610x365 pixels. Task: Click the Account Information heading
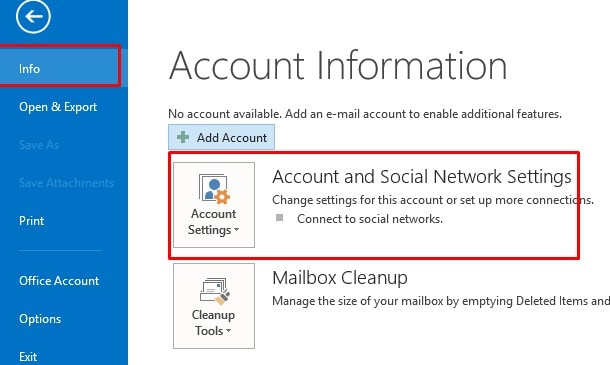[338, 66]
